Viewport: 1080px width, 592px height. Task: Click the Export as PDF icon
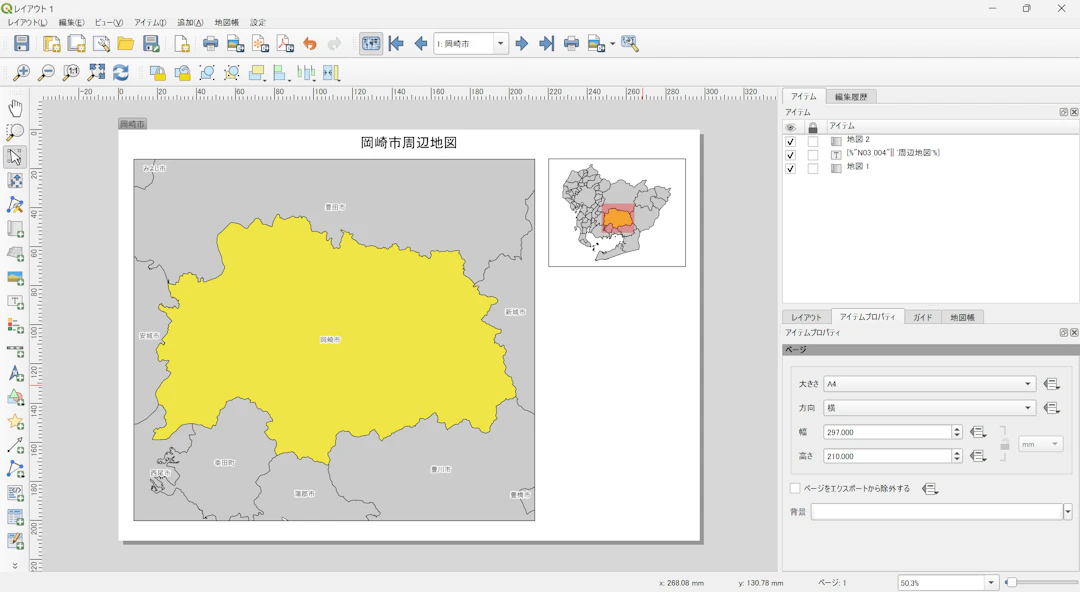(x=285, y=44)
